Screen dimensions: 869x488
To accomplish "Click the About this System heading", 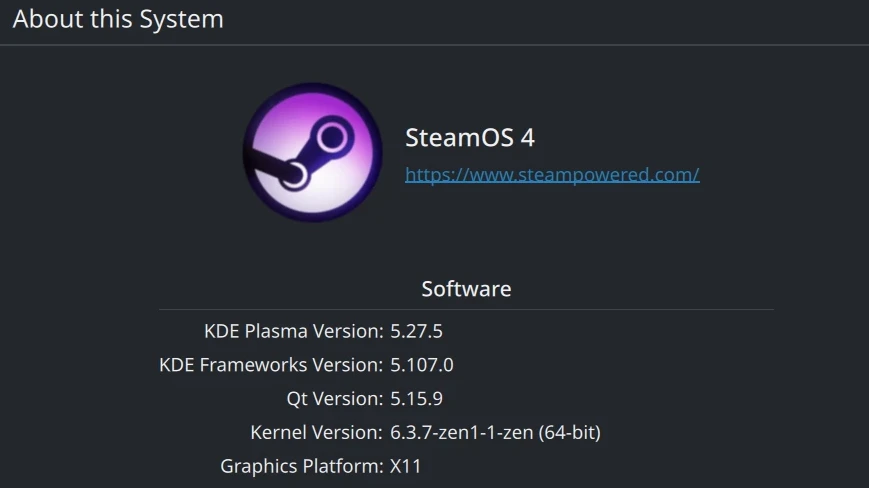I will [x=118, y=19].
